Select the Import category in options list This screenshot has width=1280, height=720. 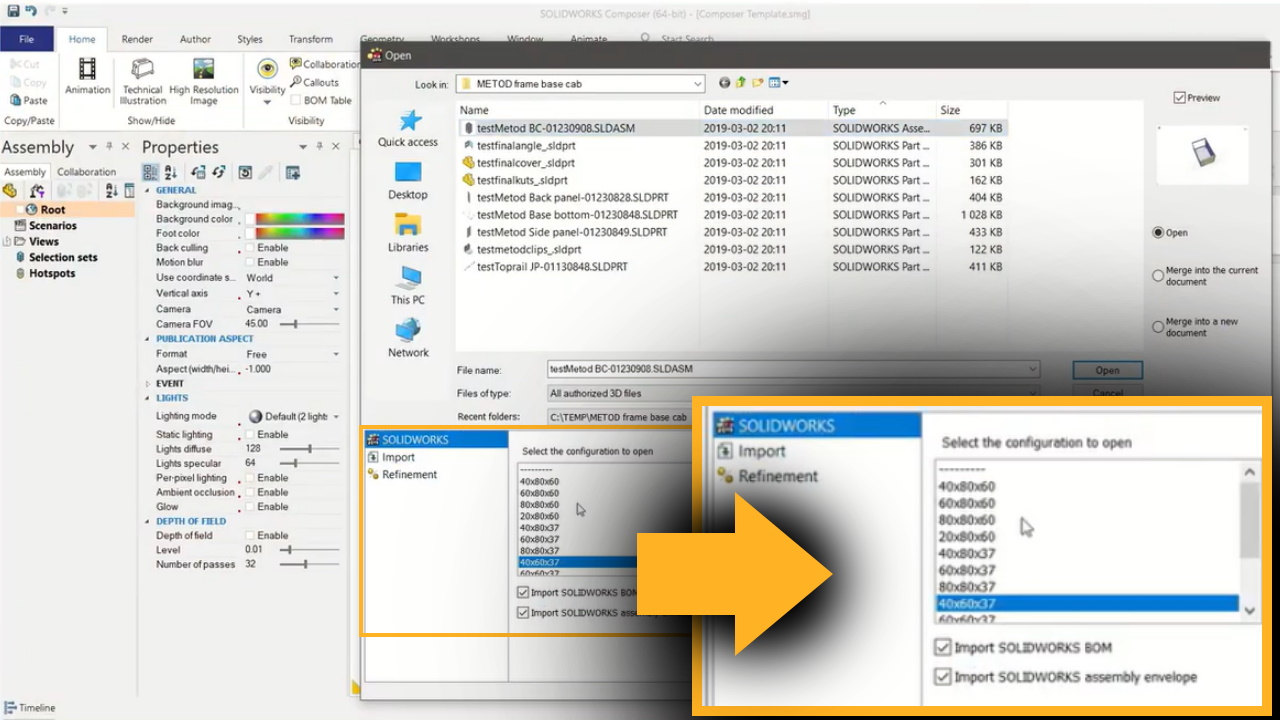pos(398,457)
